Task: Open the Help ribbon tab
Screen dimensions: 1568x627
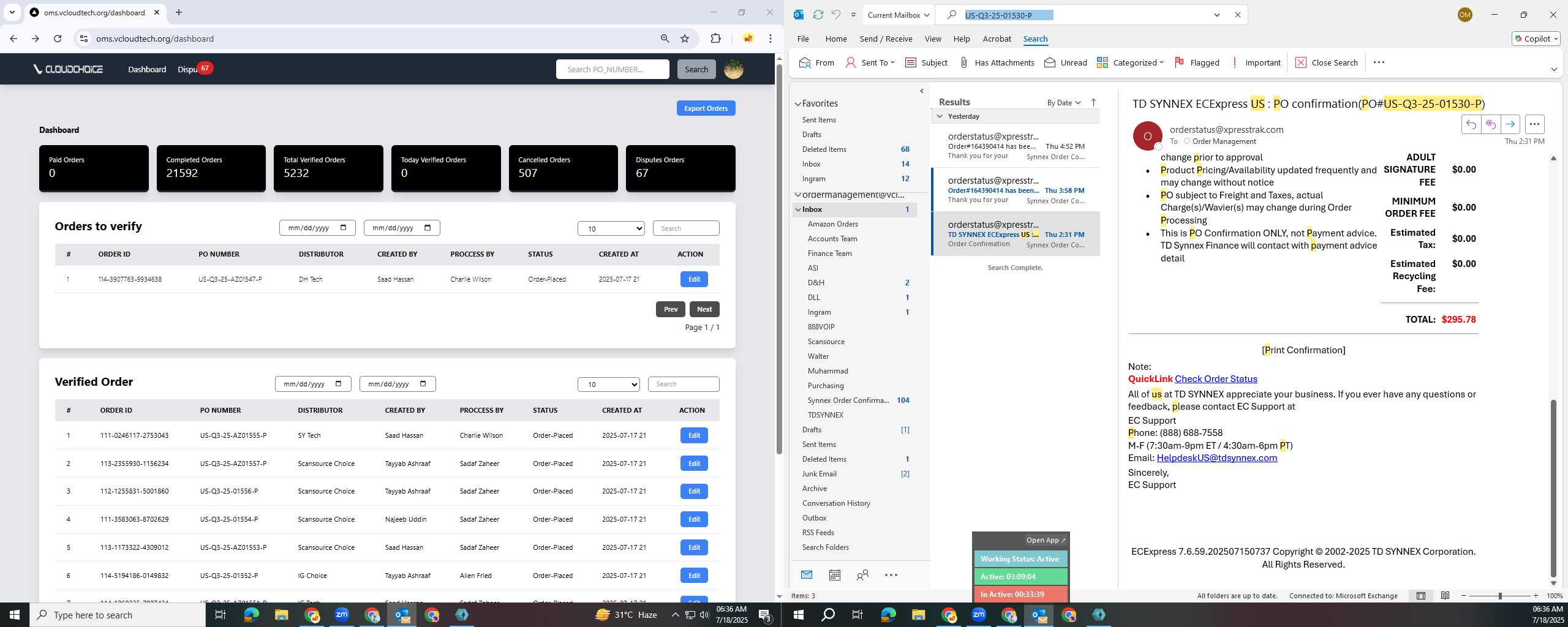Action: click(x=962, y=39)
